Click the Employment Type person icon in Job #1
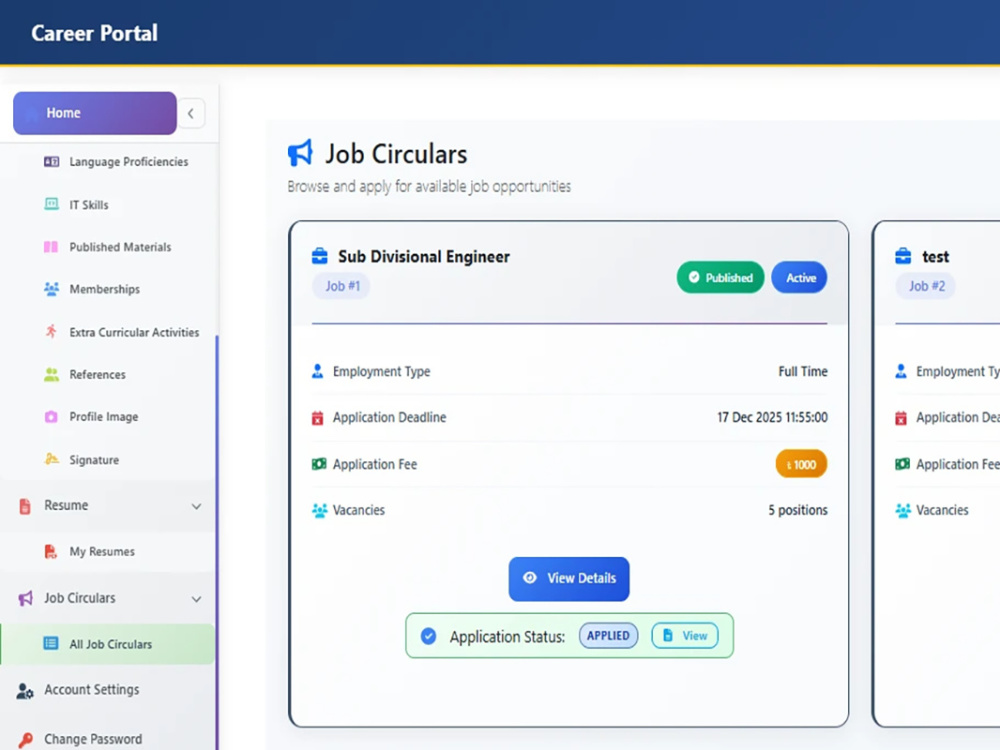 317,371
